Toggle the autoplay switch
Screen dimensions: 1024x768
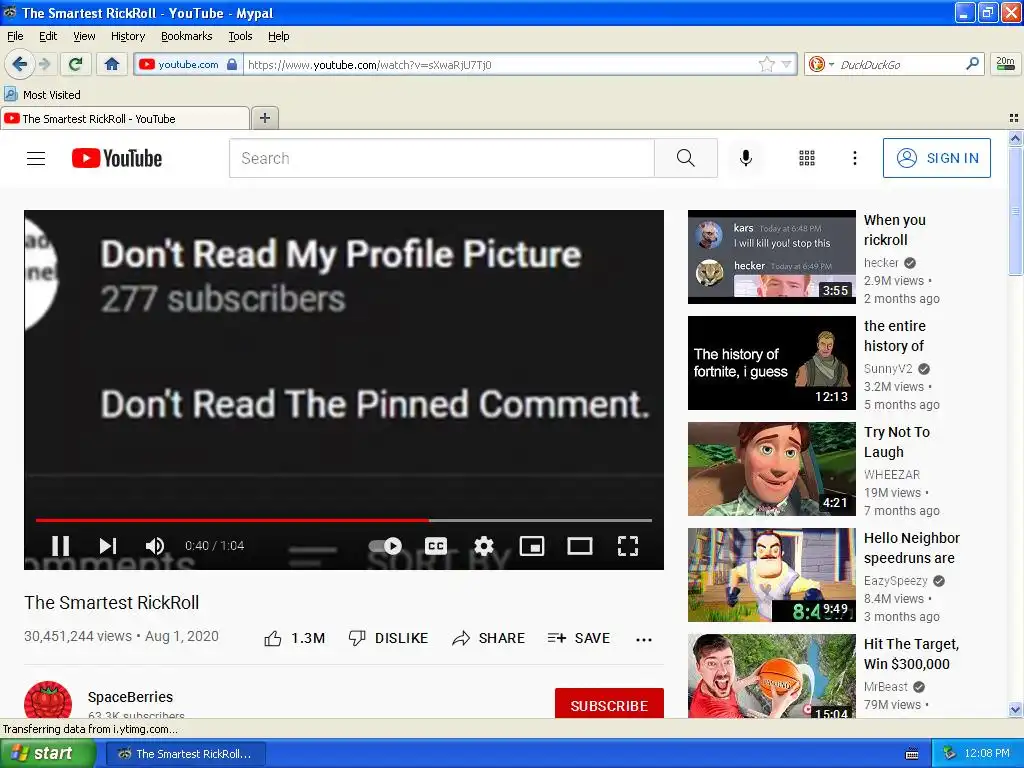pos(385,546)
